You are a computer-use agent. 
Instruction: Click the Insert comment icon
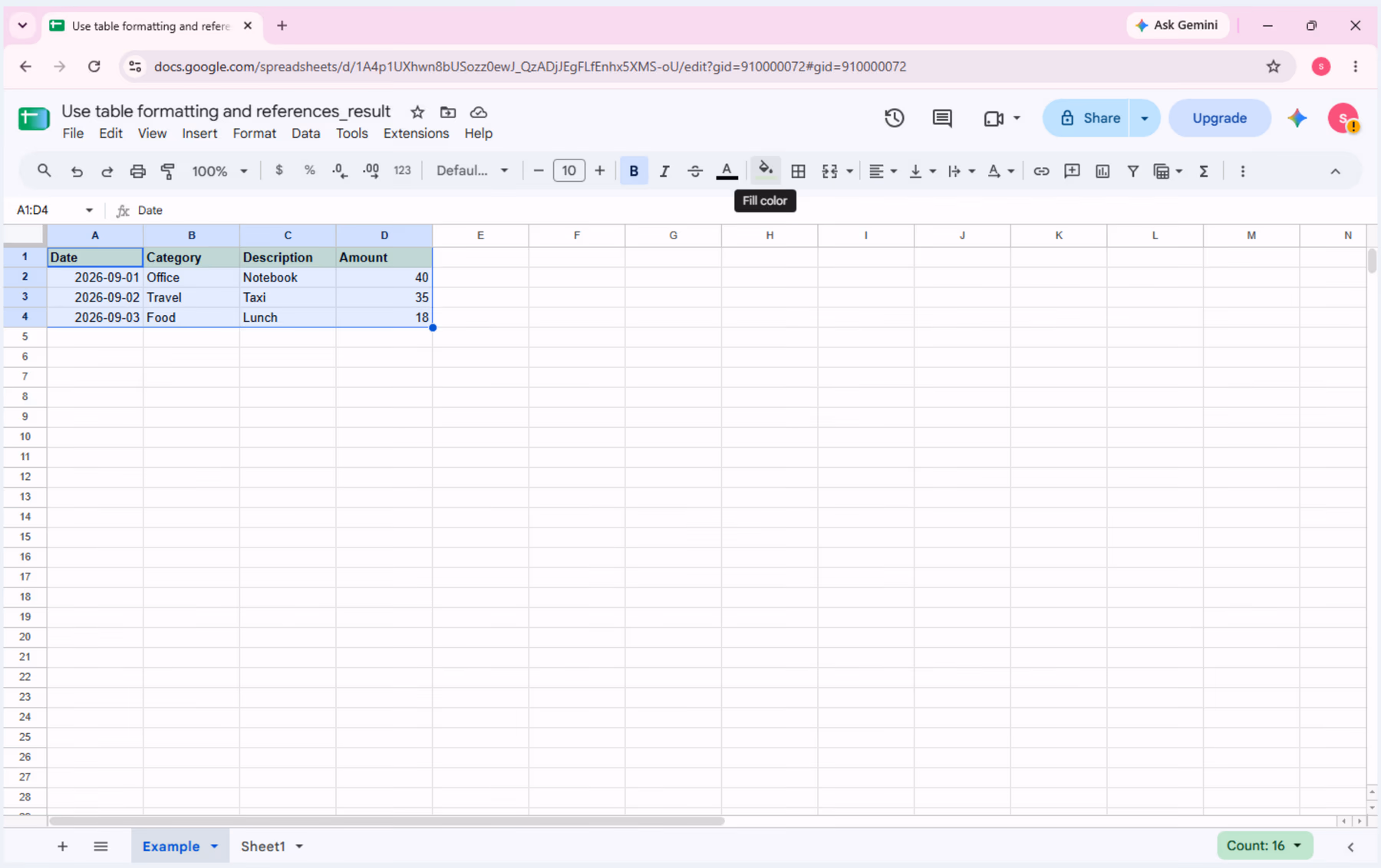click(x=1072, y=171)
